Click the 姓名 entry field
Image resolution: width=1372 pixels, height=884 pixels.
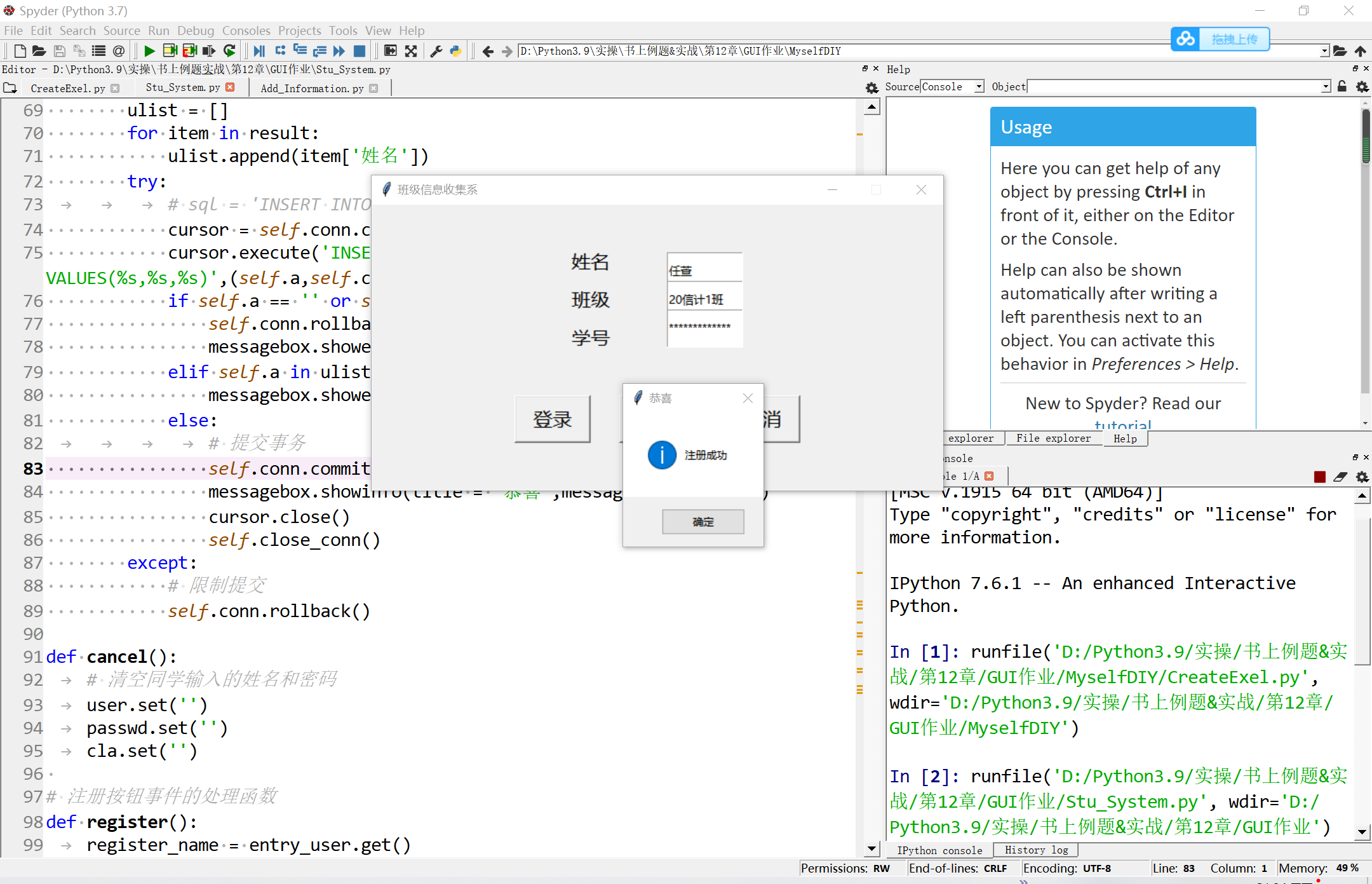pos(704,269)
